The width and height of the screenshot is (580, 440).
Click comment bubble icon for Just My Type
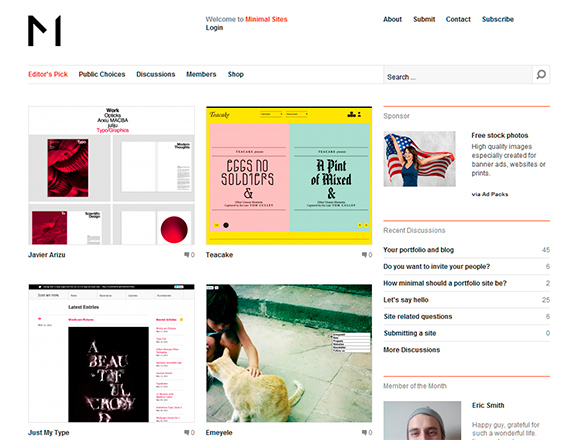click(x=186, y=432)
